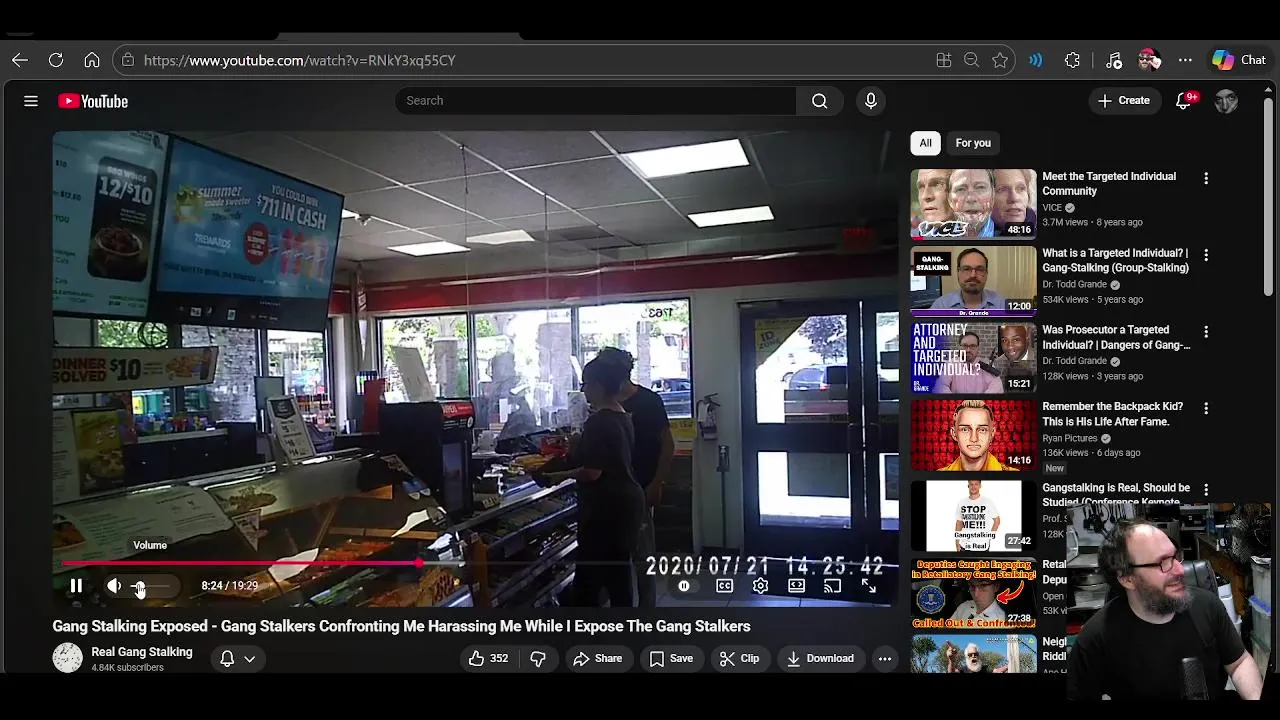Screen dimensions: 1280x720
Task: Open options menu for What is a Targeted Individual
Action: click(1206, 255)
